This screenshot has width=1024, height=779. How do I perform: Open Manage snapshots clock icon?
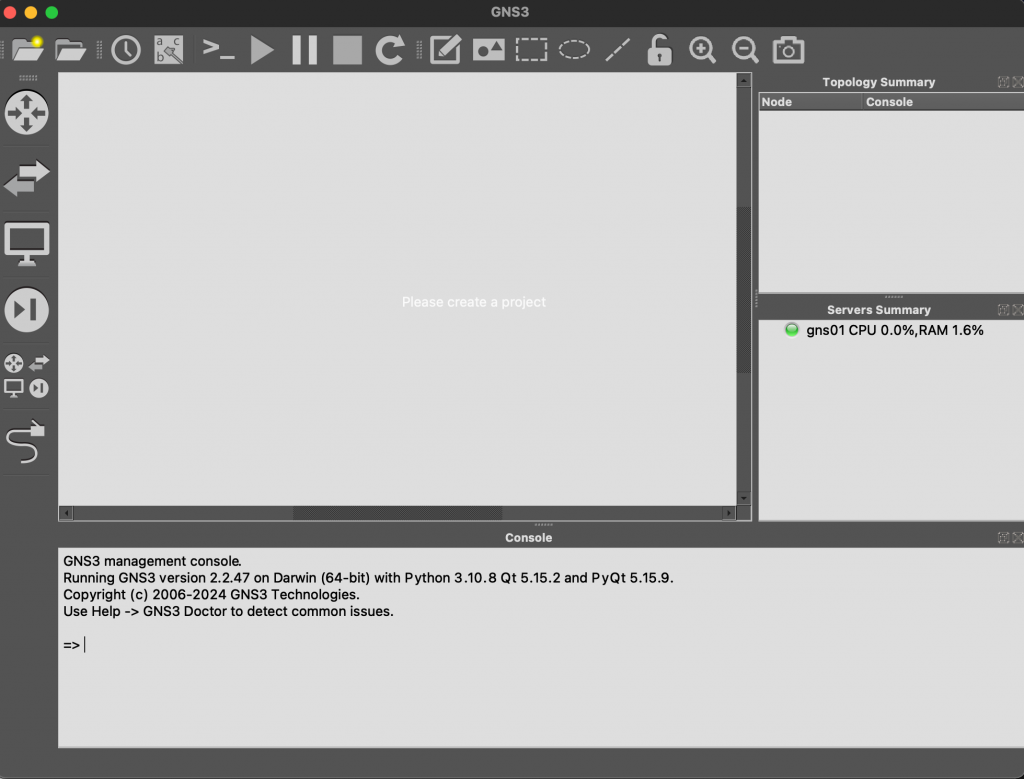(x=126, y=50)
